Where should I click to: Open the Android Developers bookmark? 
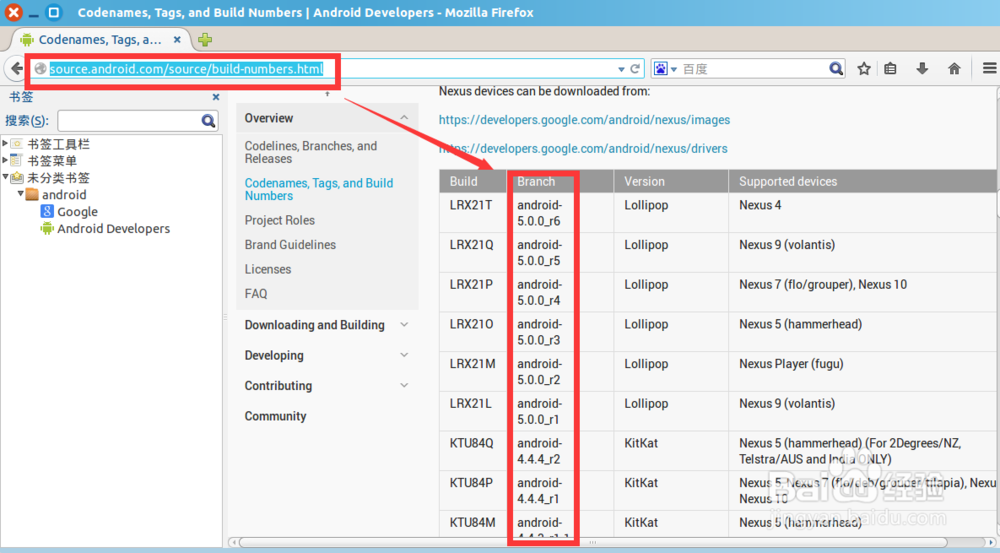(114, 228)
